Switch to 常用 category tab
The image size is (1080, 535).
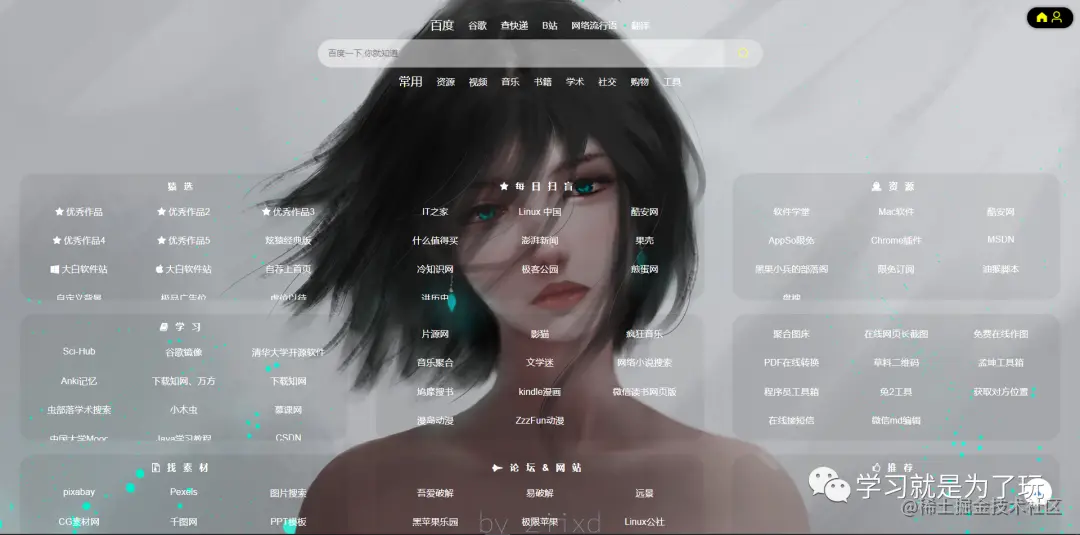coord(411,81)
